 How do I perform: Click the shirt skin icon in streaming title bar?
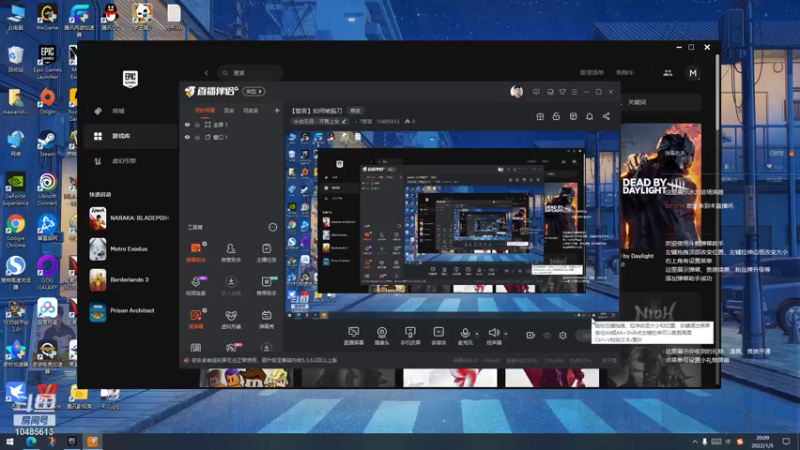click(x=562, y=92)
